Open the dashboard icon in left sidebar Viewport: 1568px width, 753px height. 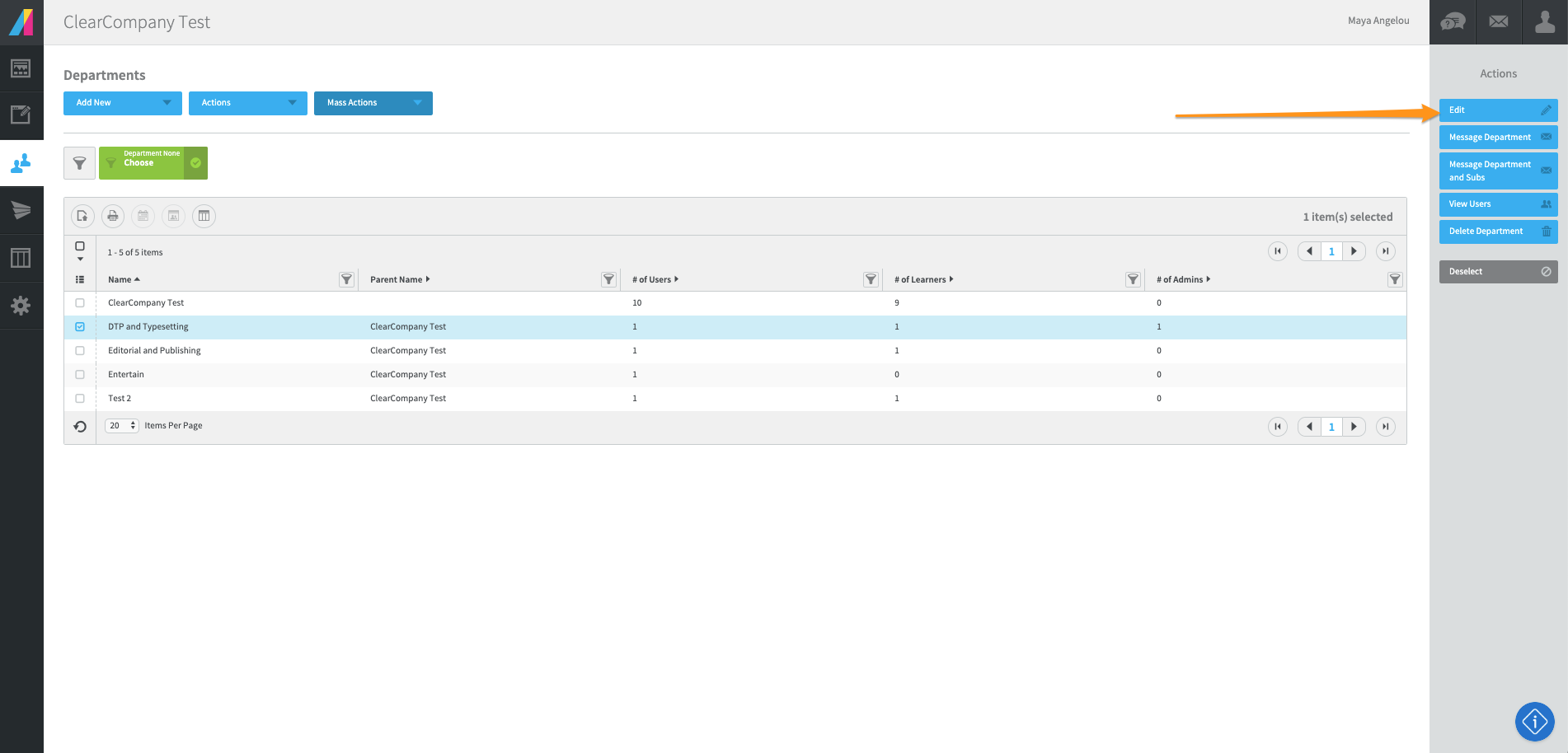click(x=21, y=68)
